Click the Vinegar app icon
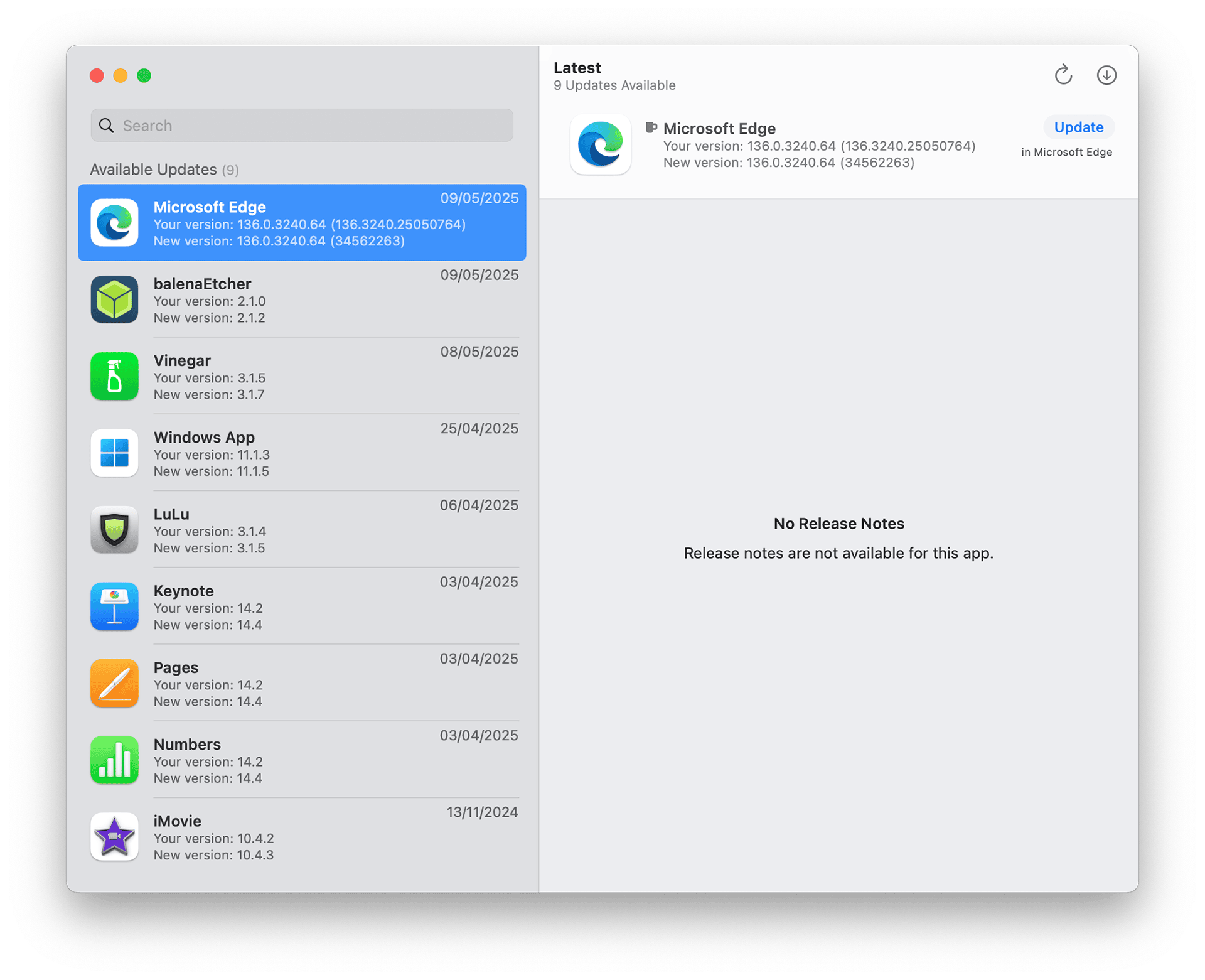Image resolution: width=1205 pixels, height=980 pixels. [114, 376]
